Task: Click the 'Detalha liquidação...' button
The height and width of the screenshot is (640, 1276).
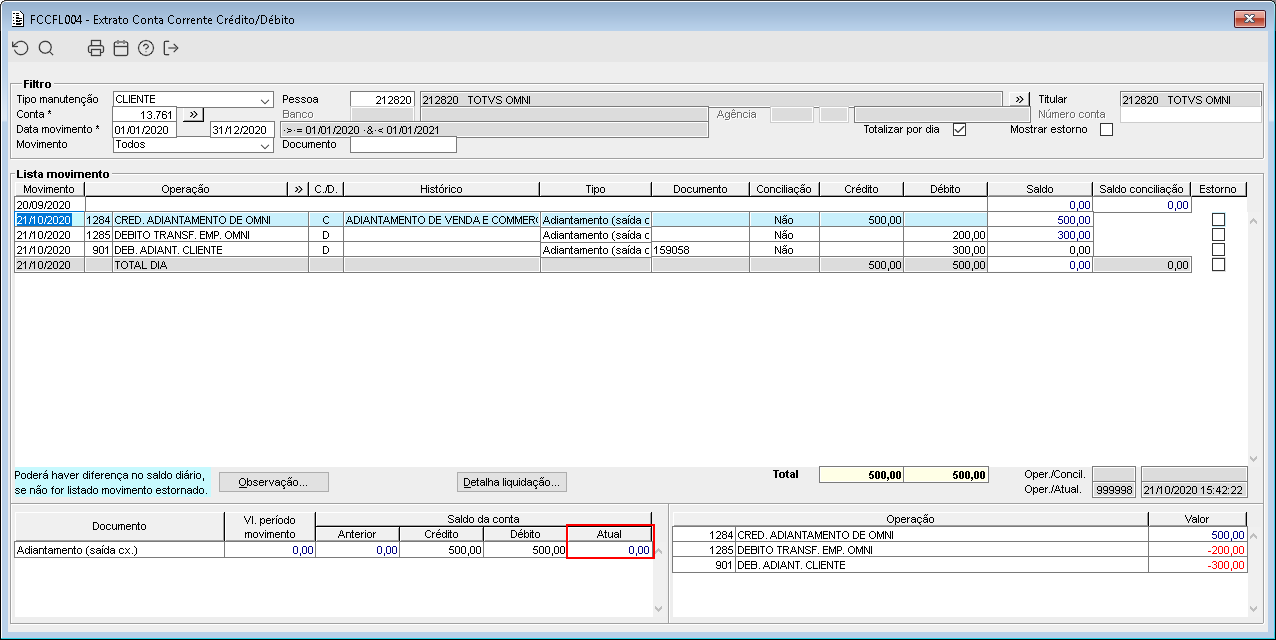Action: (x=512, y=482)
